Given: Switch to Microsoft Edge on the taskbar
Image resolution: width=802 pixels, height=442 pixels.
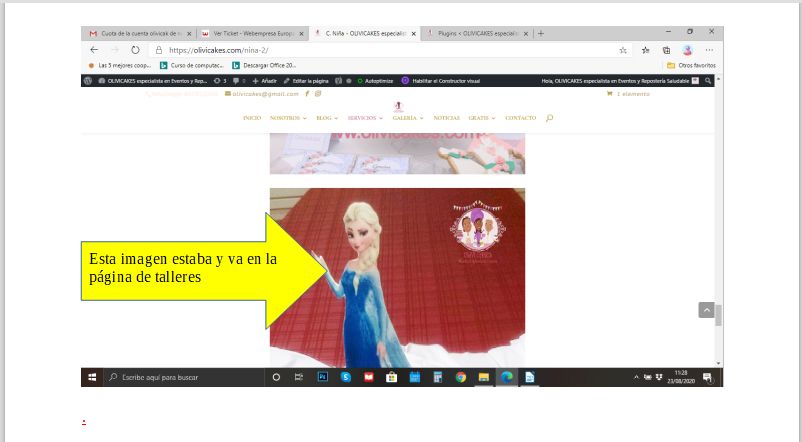Looking at the screenshot, I should coord(507,377).
